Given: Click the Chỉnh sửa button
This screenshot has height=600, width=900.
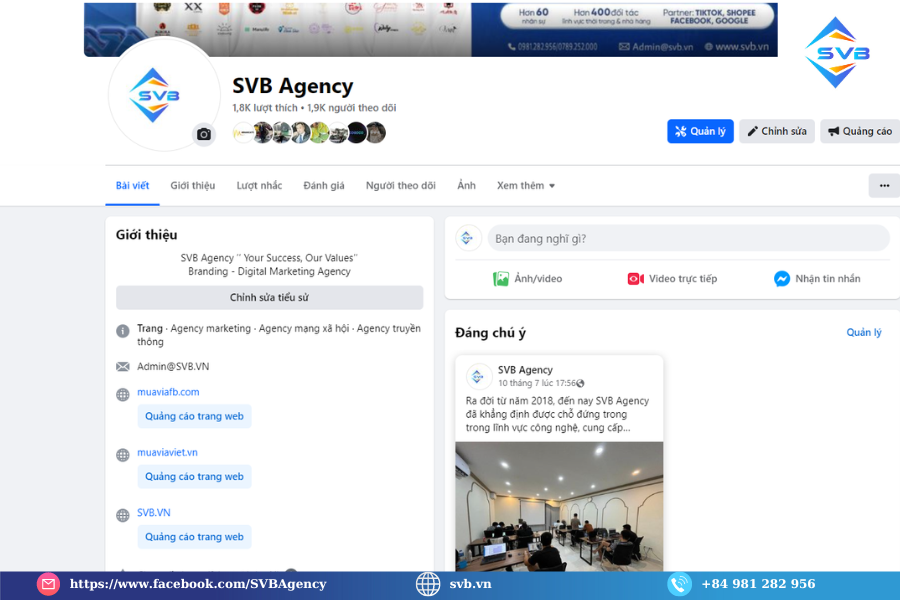Looking at the screenshot, I should (777, 131).
